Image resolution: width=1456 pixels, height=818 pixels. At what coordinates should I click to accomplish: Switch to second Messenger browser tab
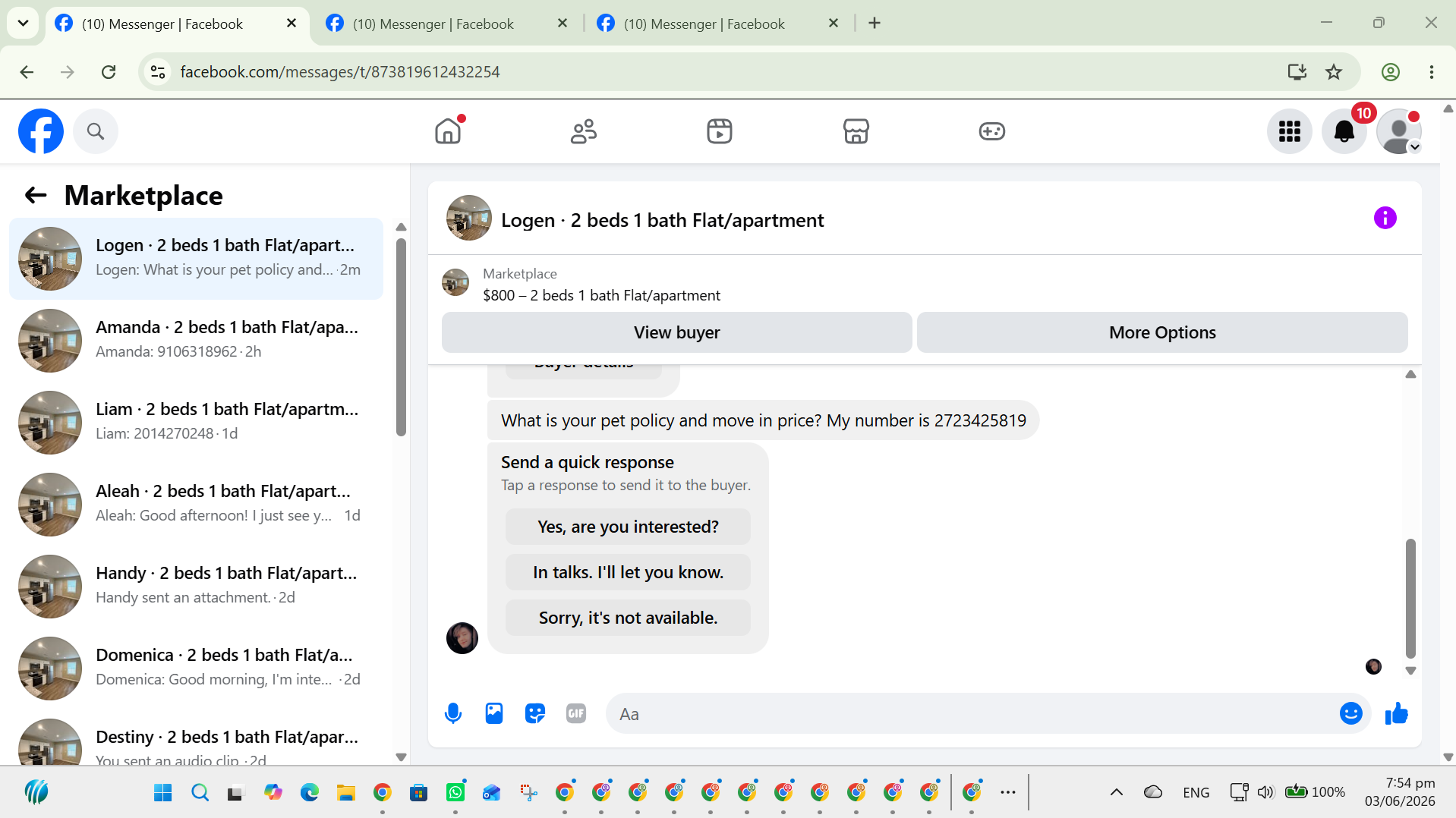pos(449,24)
